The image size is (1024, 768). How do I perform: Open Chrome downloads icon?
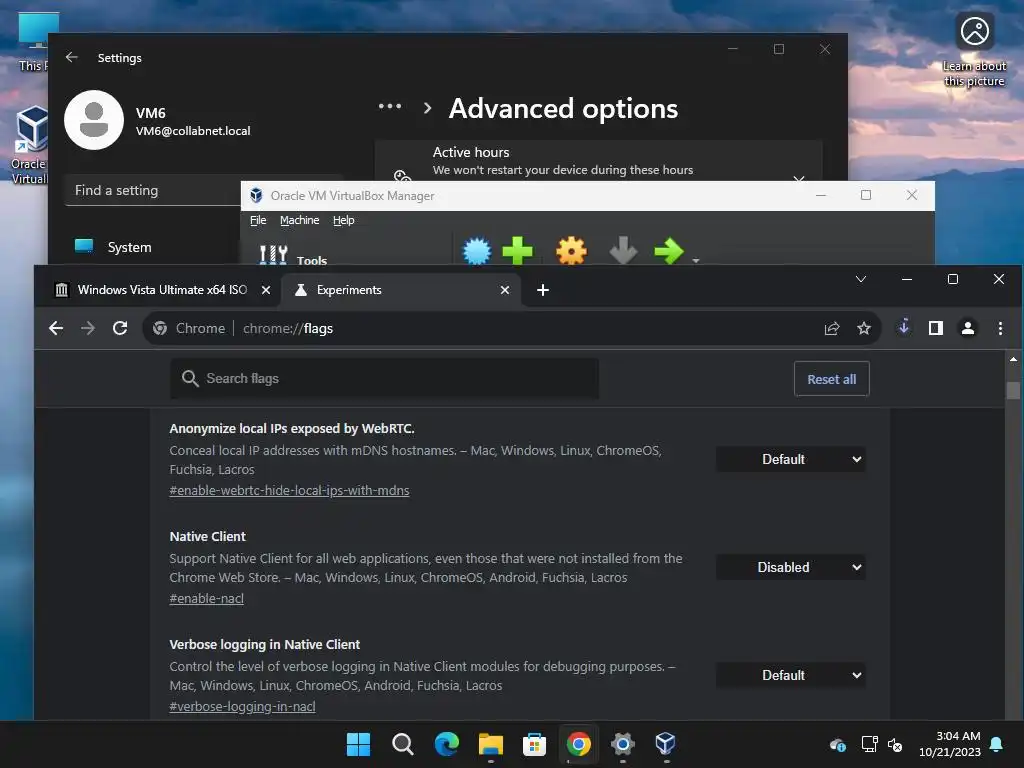tap(904, 327)
